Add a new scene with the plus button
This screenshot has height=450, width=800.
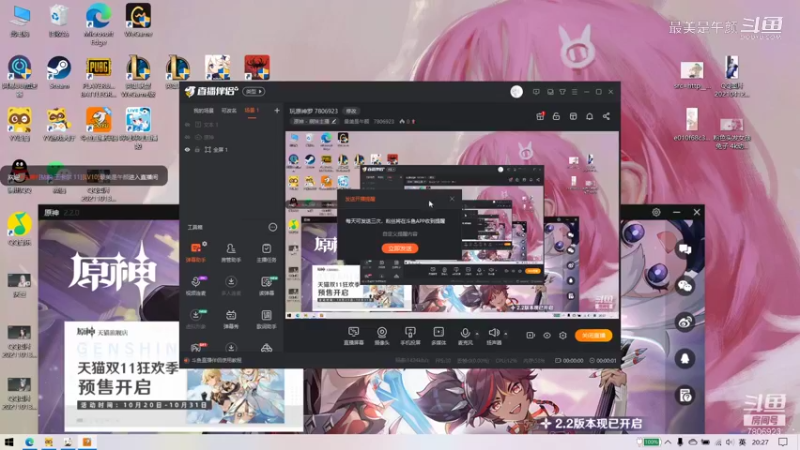(x=277, y=110)
